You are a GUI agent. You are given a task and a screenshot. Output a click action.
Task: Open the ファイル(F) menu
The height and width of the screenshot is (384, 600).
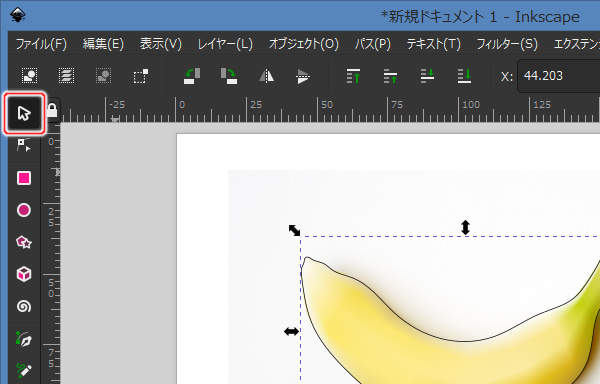41,44
